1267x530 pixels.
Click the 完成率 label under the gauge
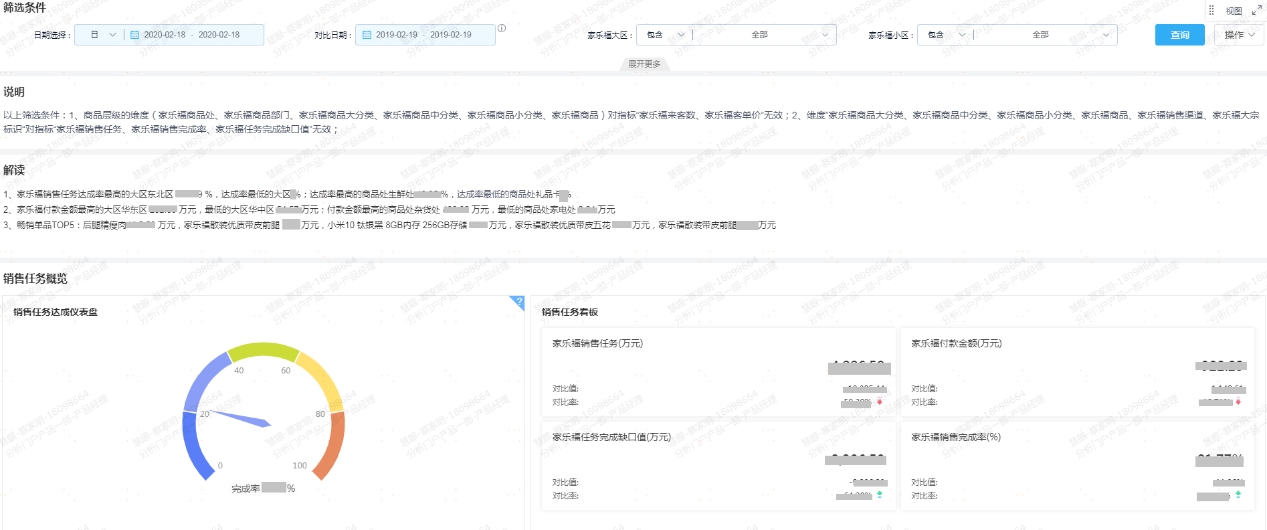coord(245,488)
